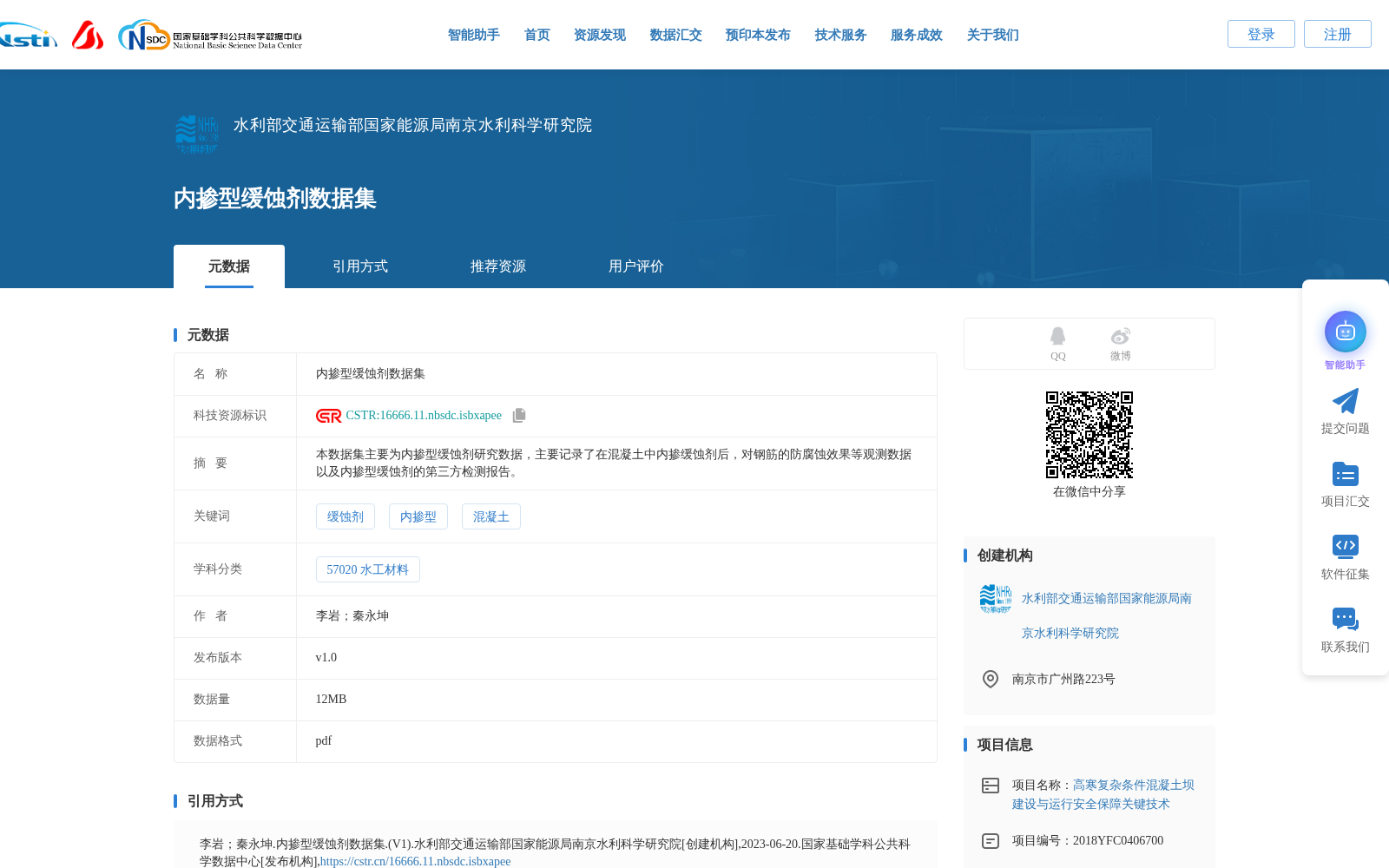1389x868 pixels.
Task: Click the 57020 水工材料 subject tag
Action: click(x=368, y=569)
